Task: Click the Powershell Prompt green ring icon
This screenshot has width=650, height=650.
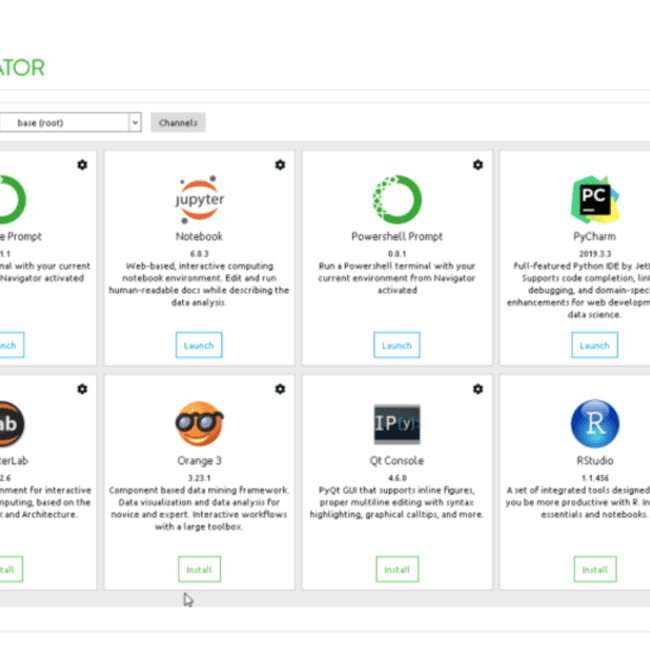Action: 397,199
